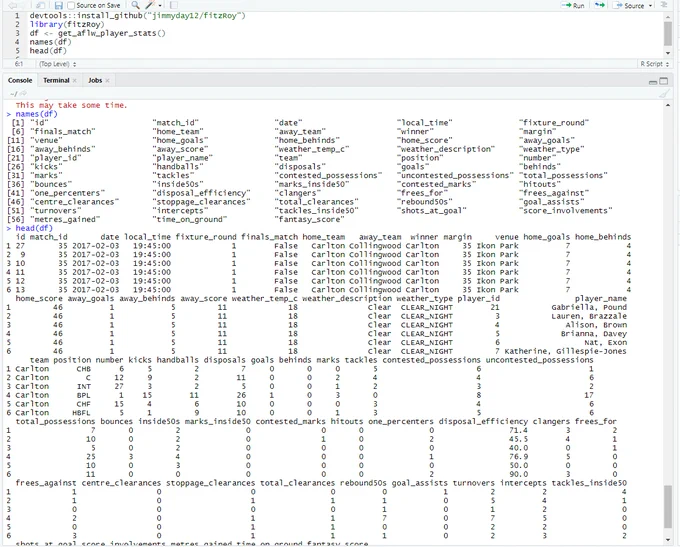Click the 'tackles_inside50' column header
Screen dimensions: 680x547
(589, 483)
